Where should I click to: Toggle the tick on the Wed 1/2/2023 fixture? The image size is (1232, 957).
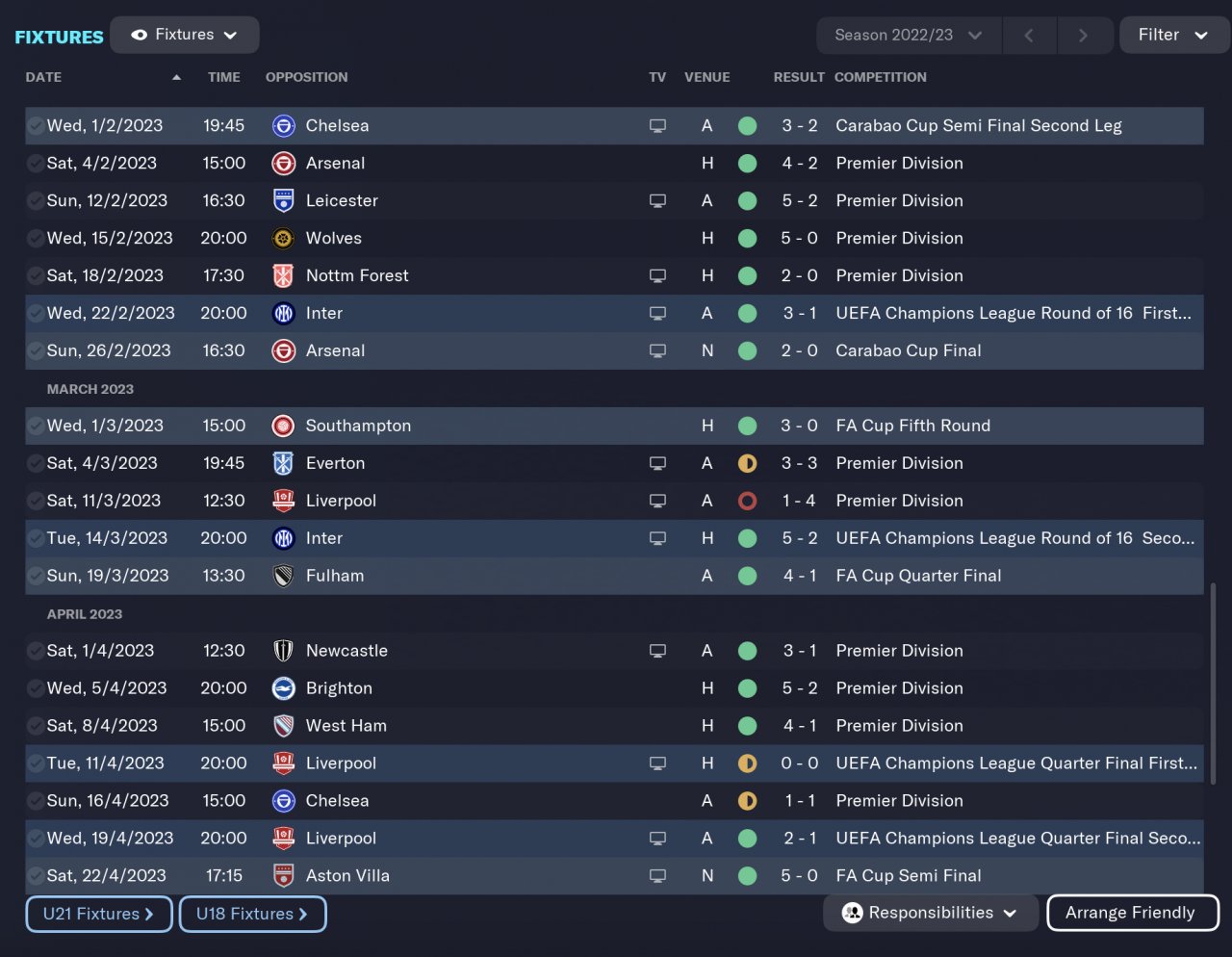coord(35,126)
